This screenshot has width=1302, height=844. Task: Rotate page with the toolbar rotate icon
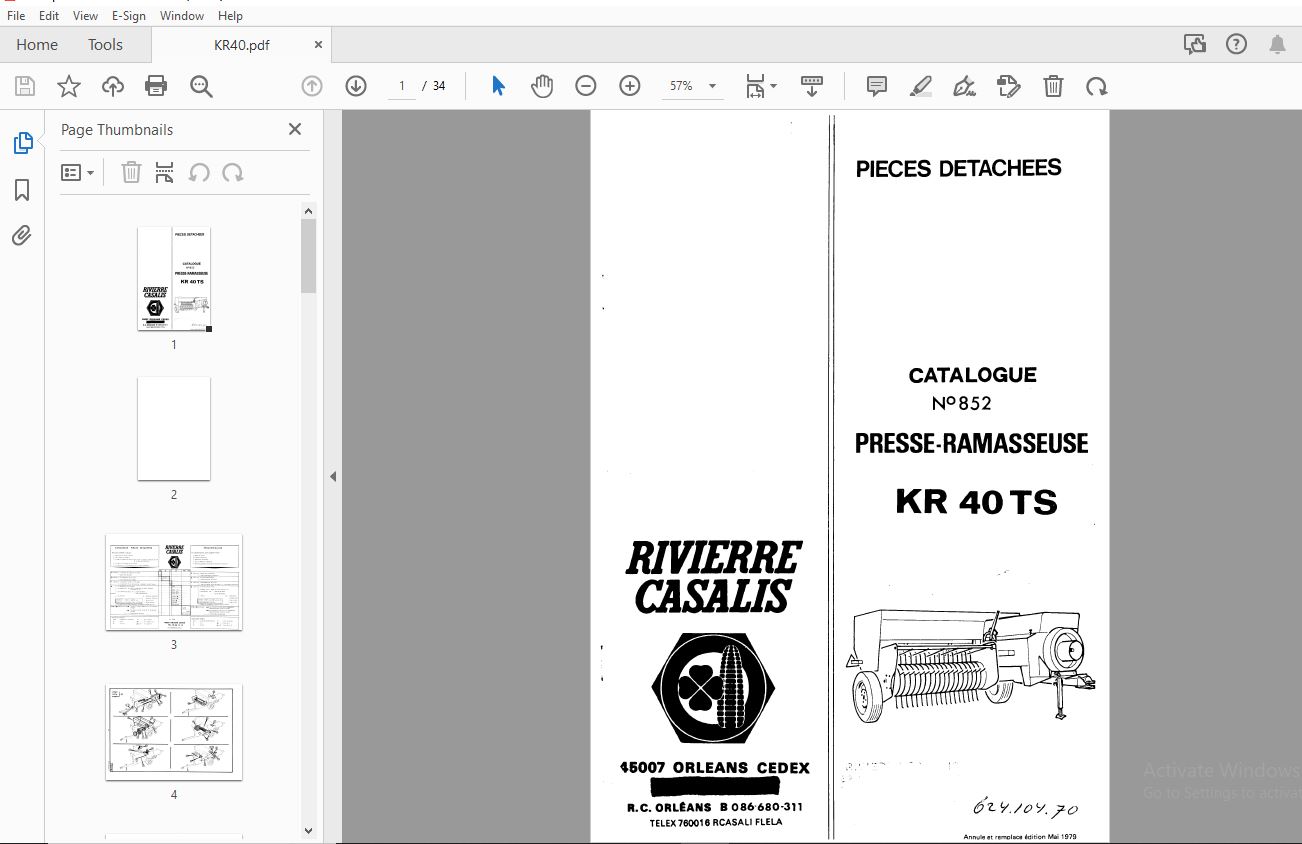pos(1097,86)
